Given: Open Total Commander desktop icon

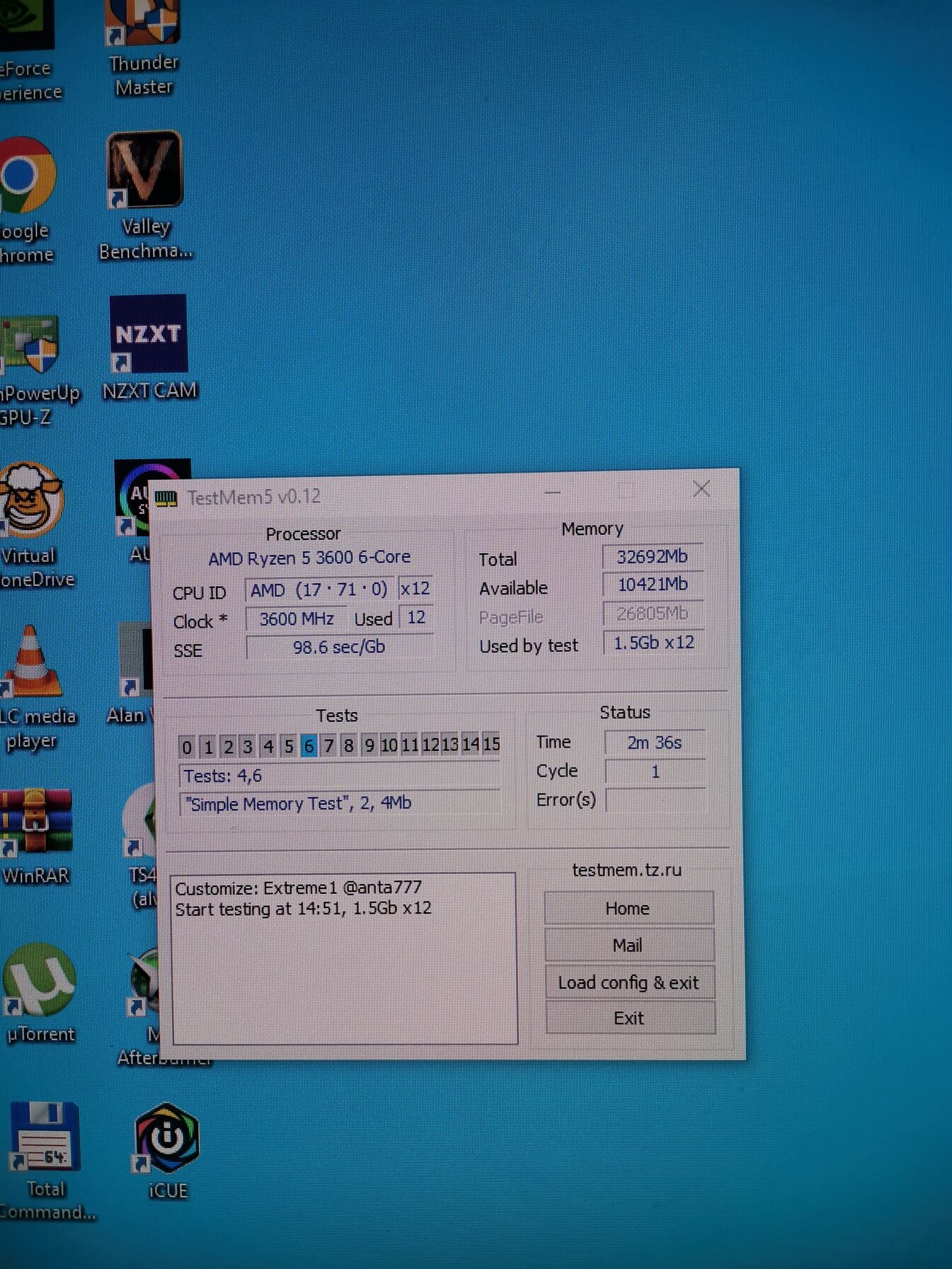Looking at the screenshot, I should tap(45, 1161).
